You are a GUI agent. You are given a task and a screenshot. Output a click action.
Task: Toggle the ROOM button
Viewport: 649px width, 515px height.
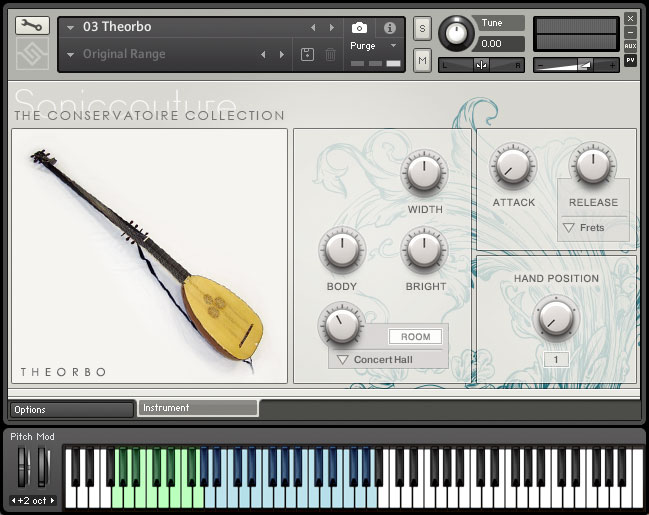point(415,337)
